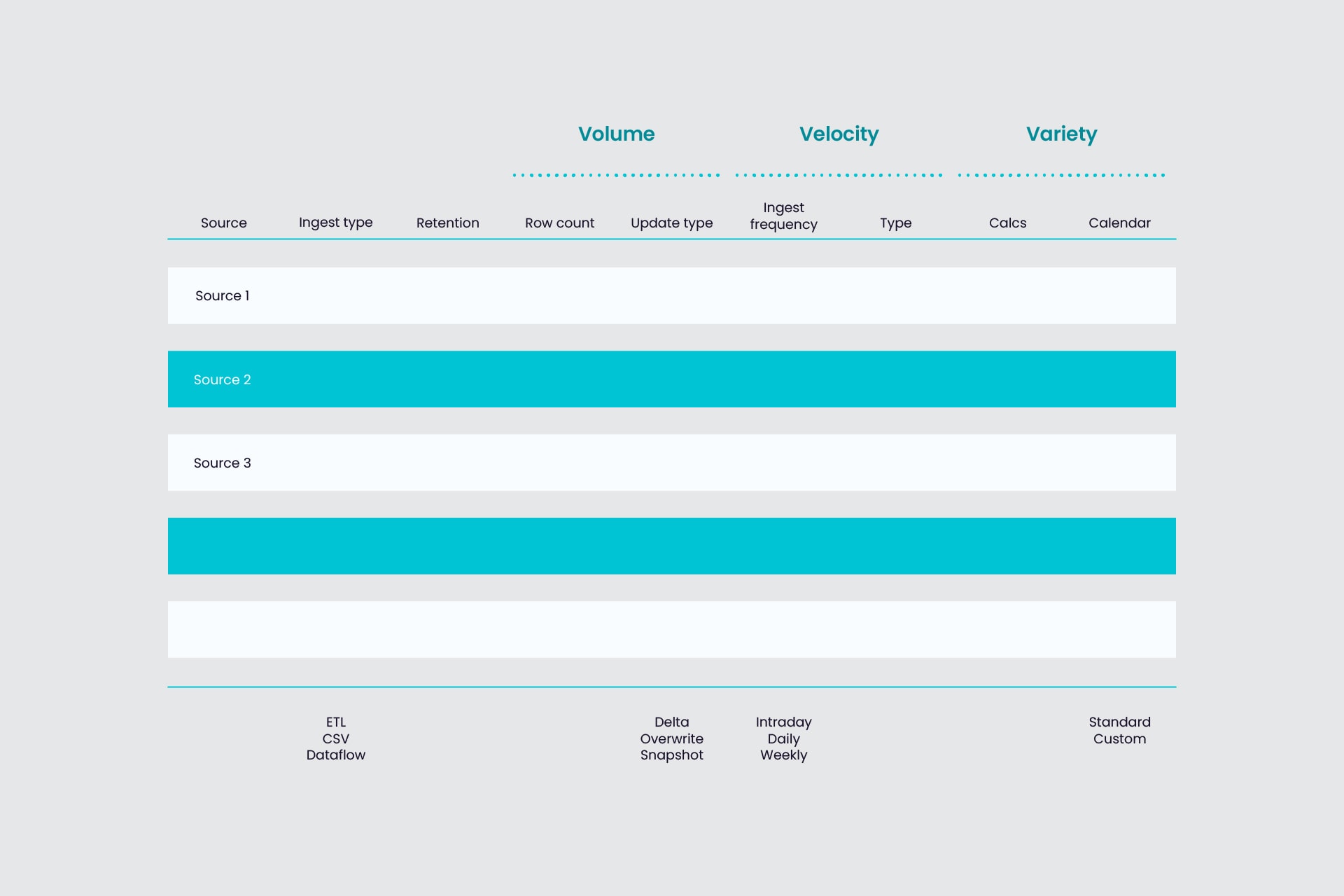Click the Variety heading

coord(1061,134)
